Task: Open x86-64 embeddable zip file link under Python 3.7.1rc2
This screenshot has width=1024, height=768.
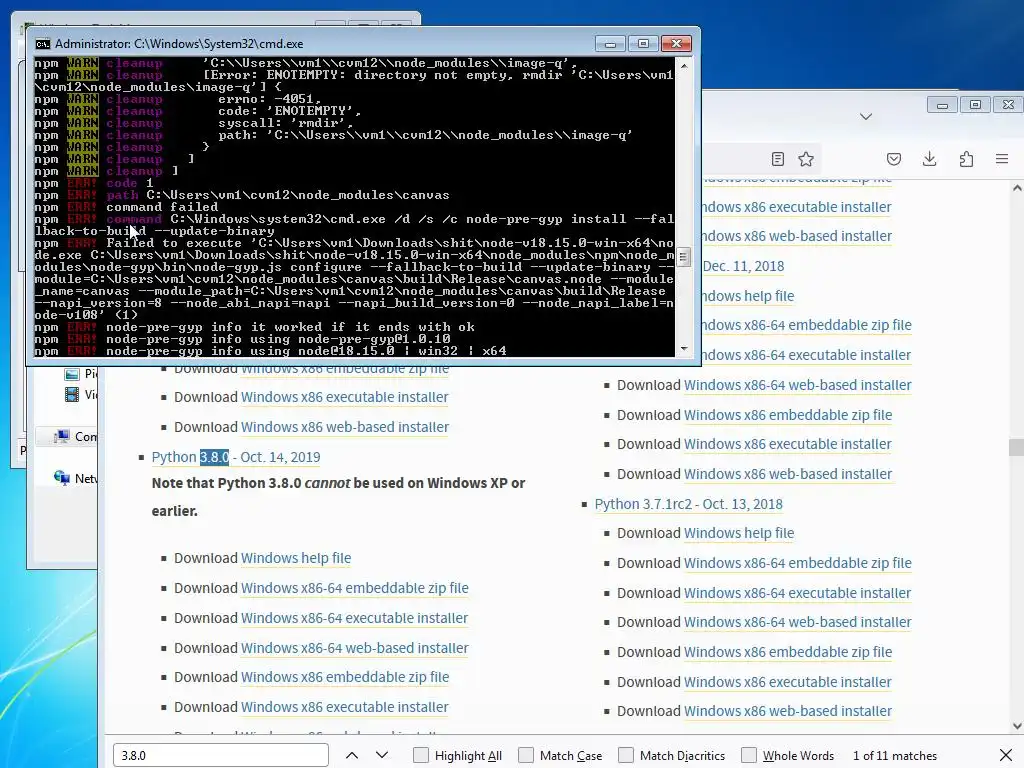Action: pos(797,563)
